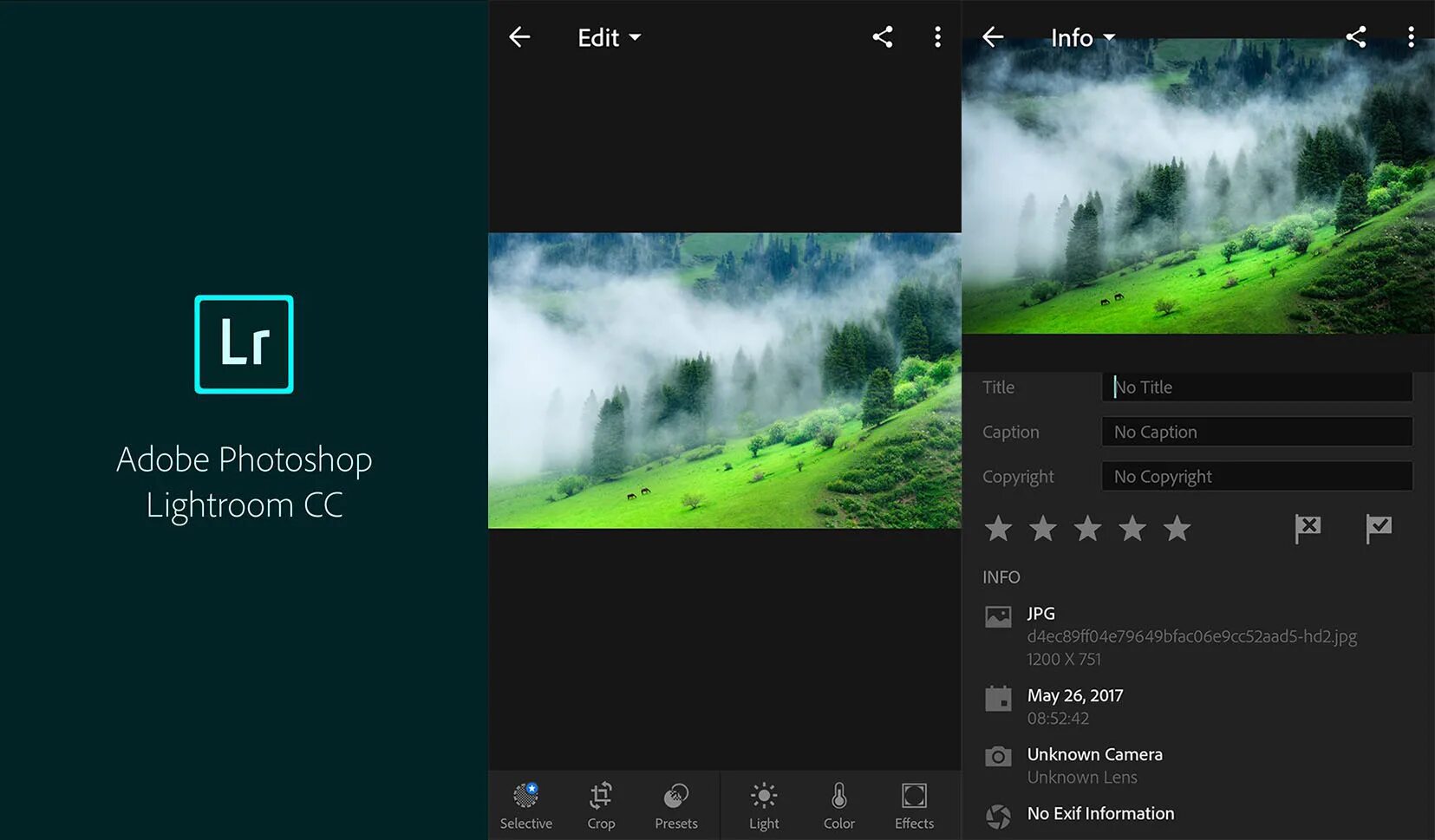Image resolution: width=1435 pixels, height=840 pixels.
Task: Flag the photo as a pick
Action: click(x=1379, y=528)
